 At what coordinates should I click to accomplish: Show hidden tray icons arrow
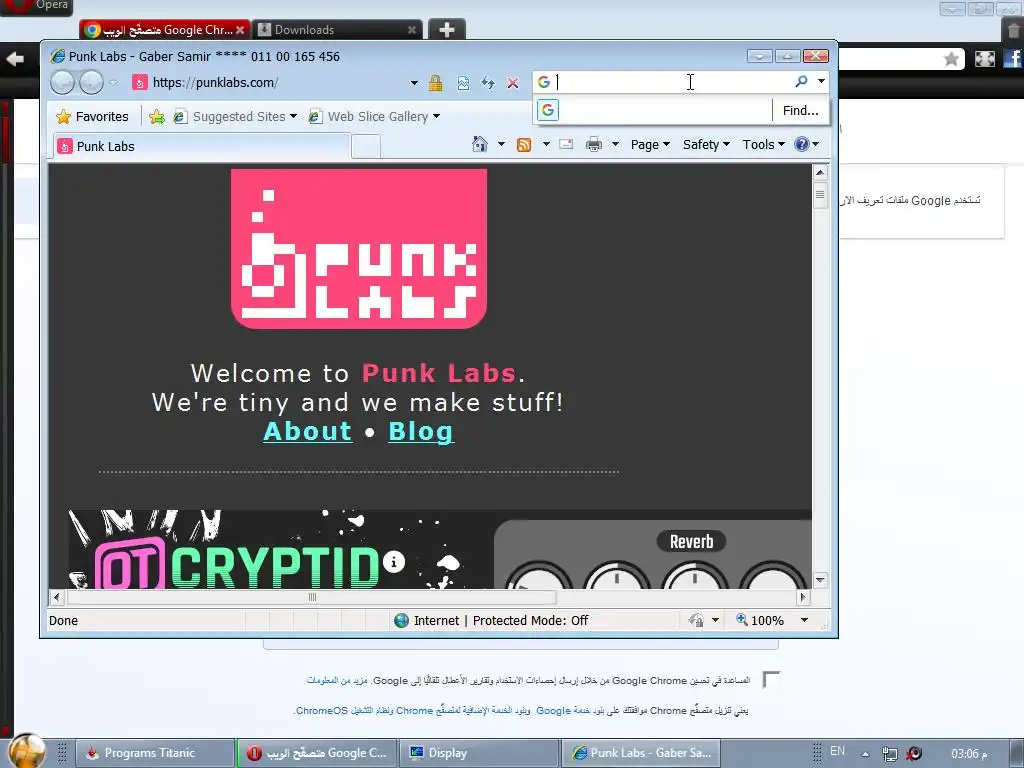[x=865, y=754]
